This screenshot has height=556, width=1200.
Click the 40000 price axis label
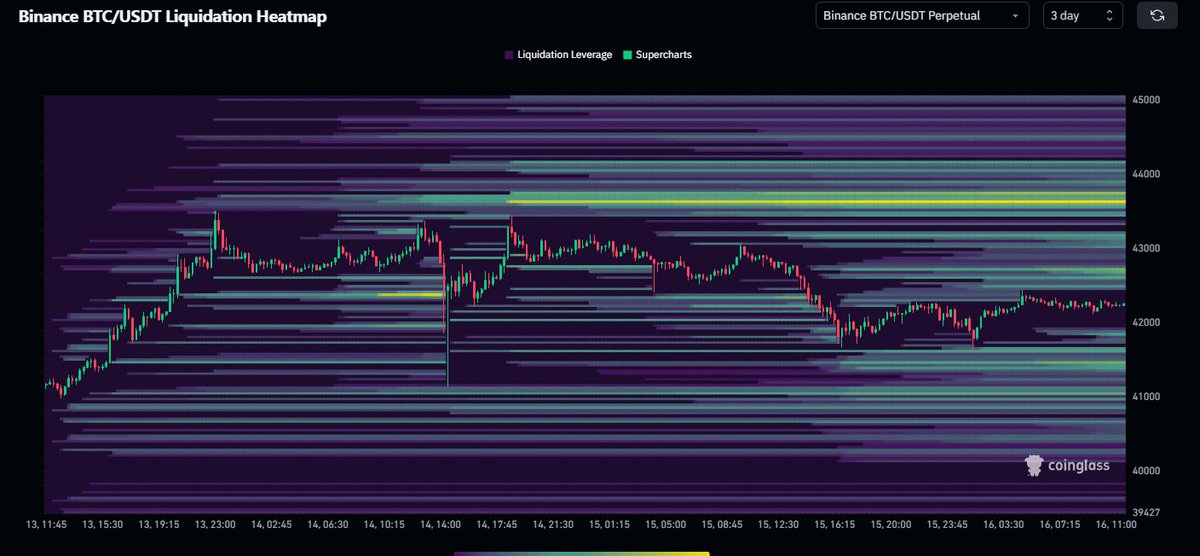pos(1145,470)
